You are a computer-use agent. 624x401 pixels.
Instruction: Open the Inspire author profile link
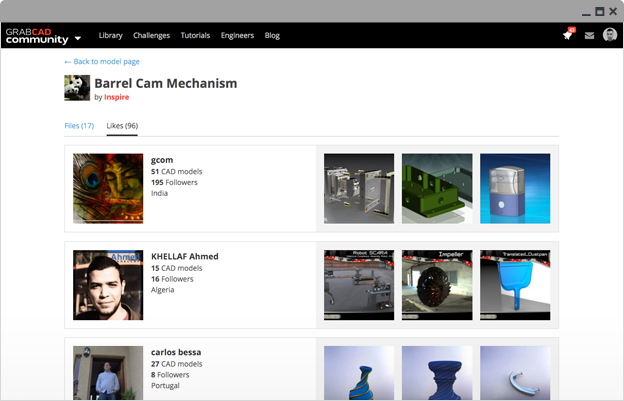tap(117, 98)
